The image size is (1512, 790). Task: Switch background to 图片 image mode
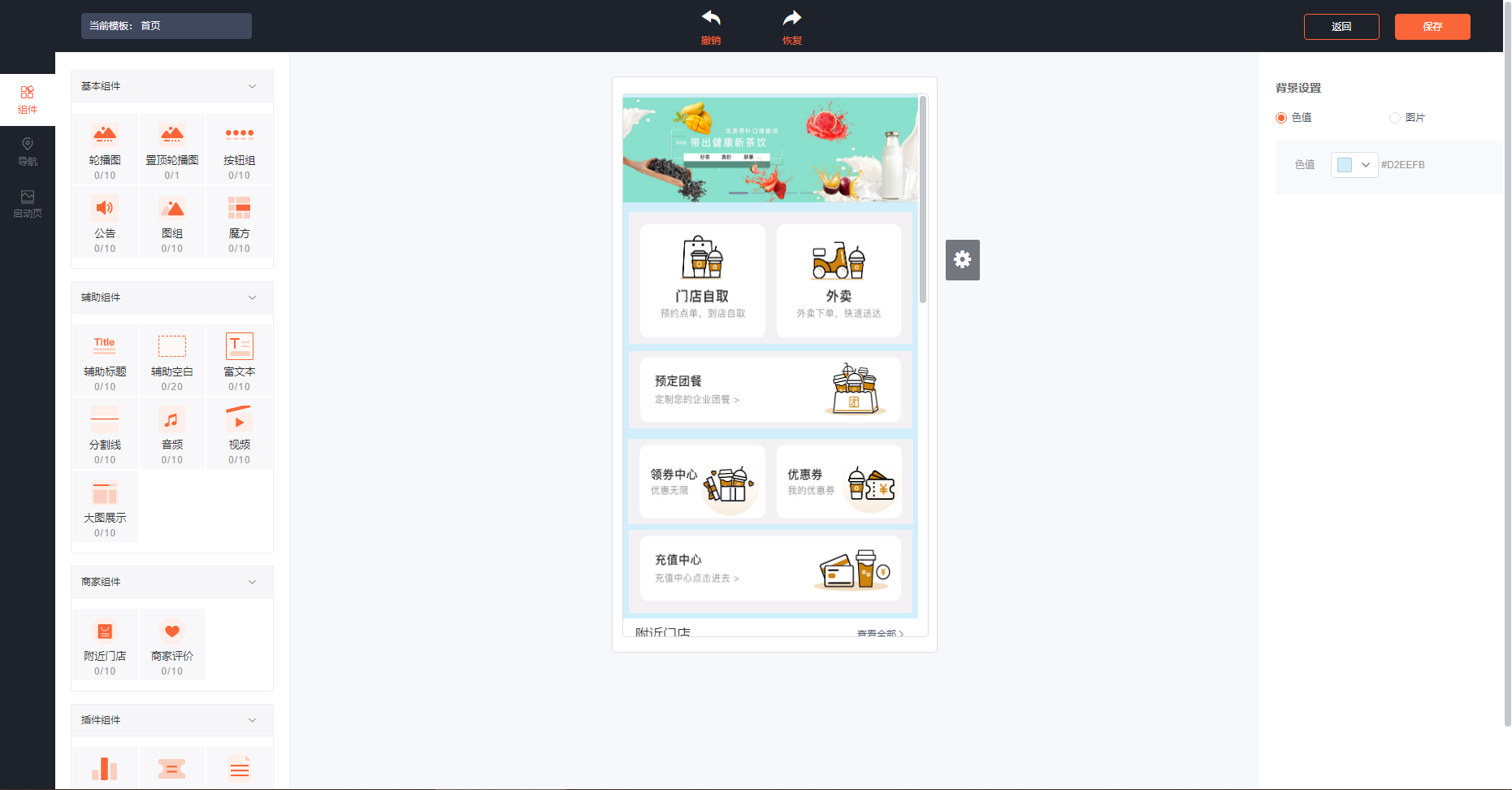[1394, 117]
